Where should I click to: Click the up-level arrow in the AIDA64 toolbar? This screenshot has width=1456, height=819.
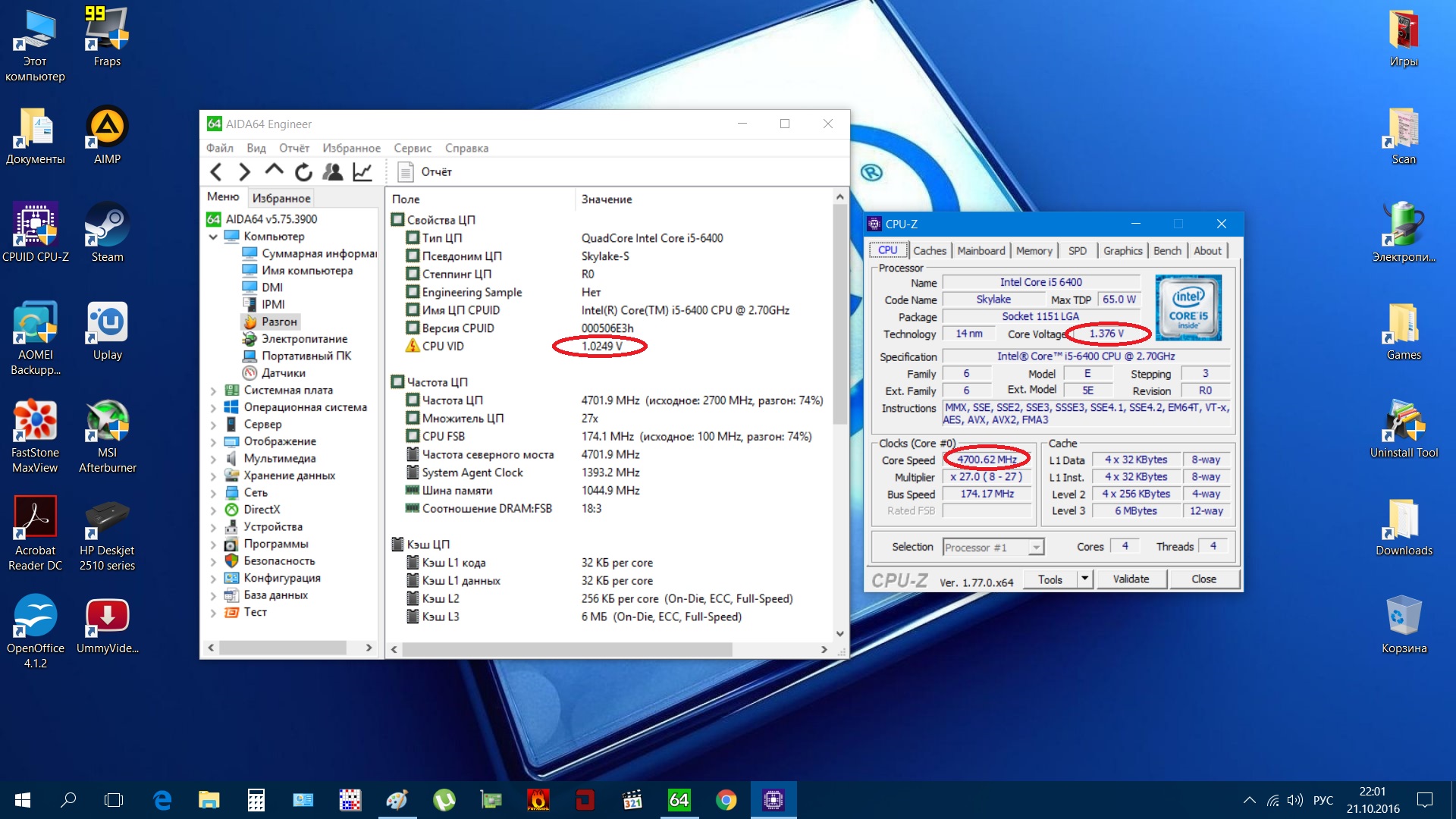pos(274,171)
